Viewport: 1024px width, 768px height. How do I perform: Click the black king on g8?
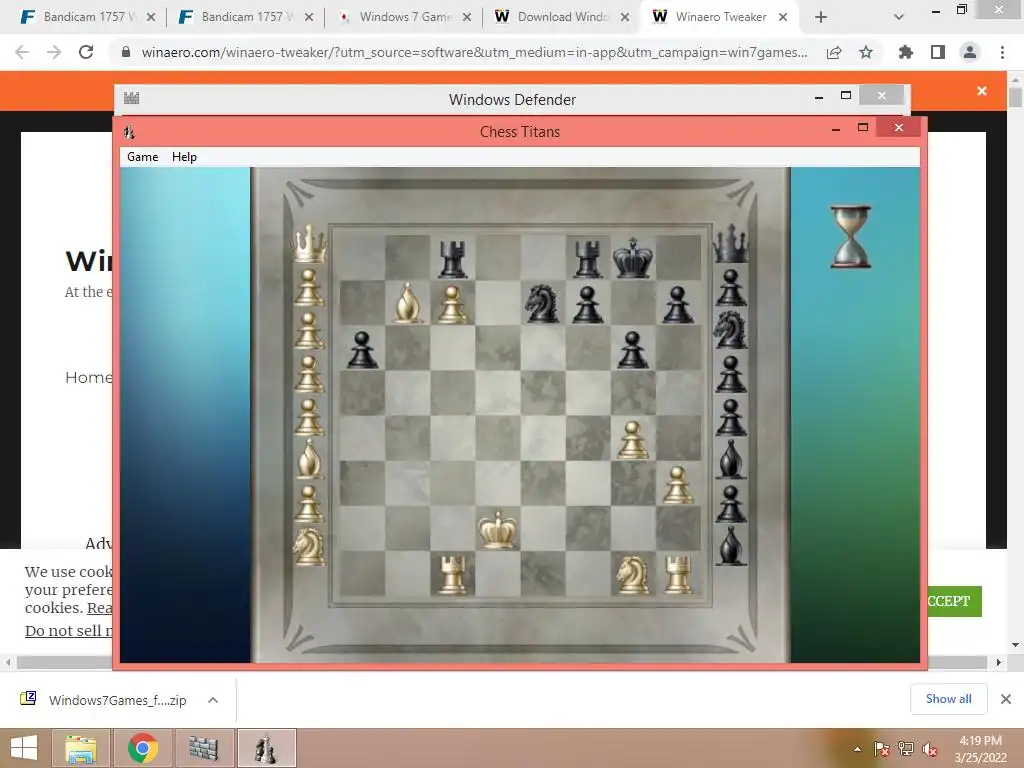point(633,257)
